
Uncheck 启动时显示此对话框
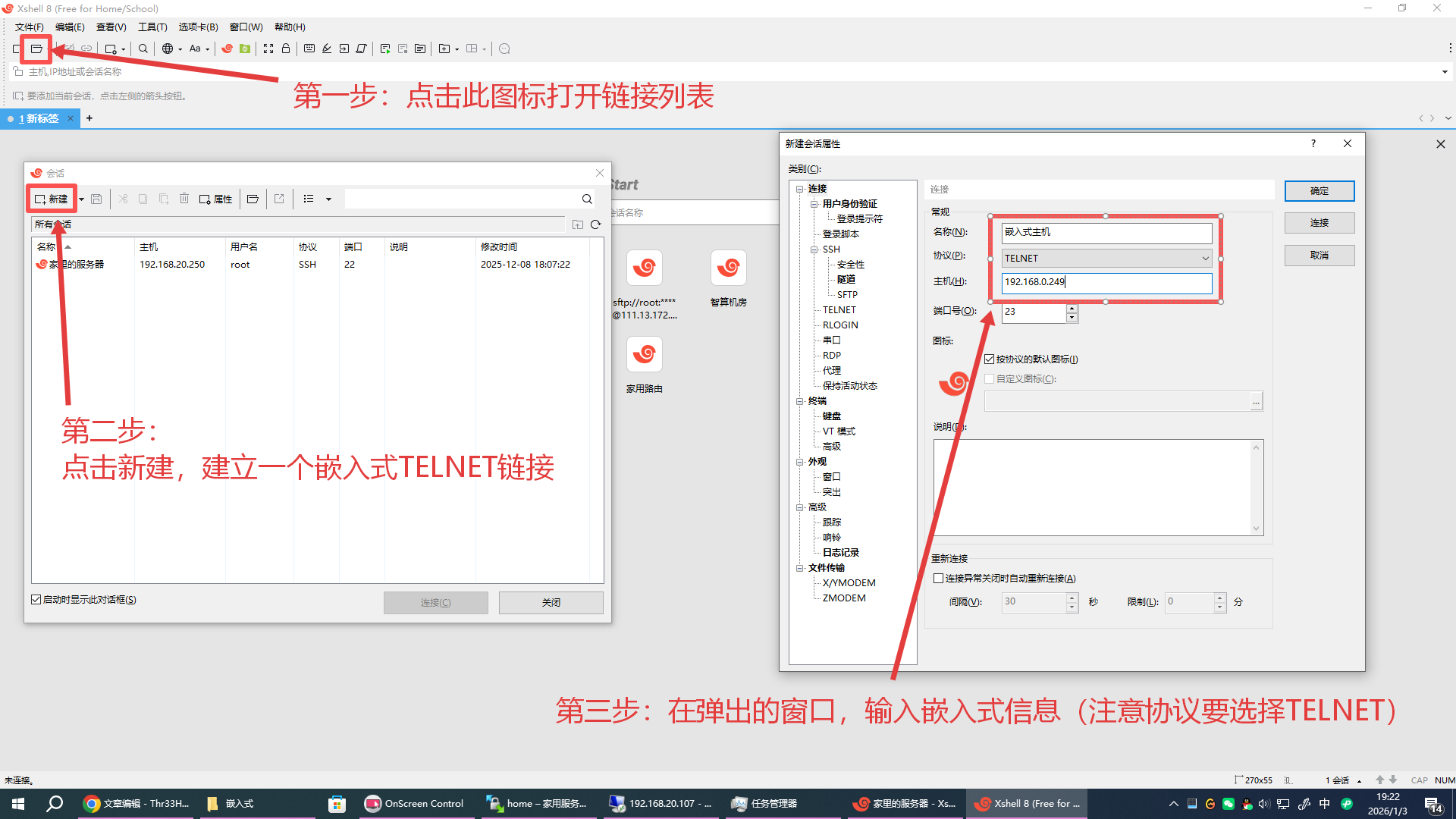(x=36, y=599)
